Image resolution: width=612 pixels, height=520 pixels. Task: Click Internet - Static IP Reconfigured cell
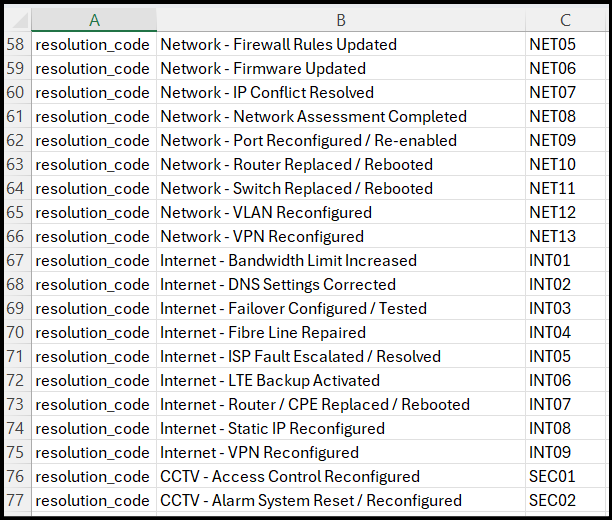pyautogui.click(x=341, y=428)
